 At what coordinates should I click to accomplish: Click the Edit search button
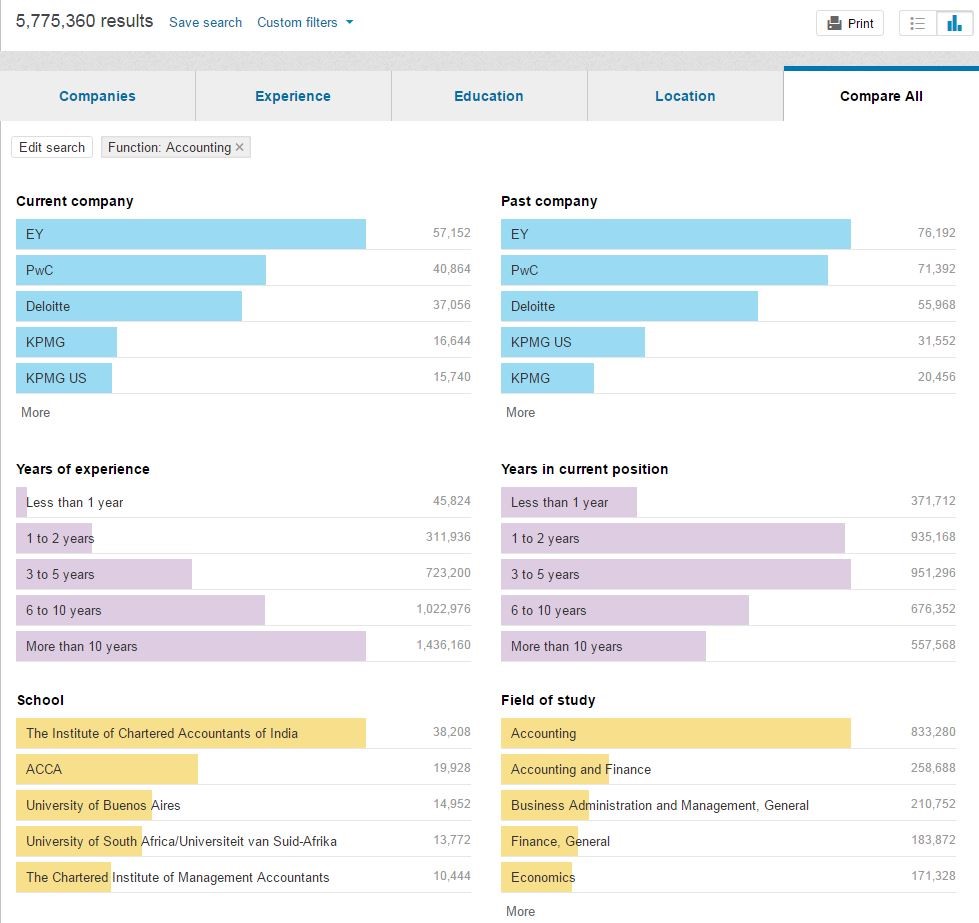[x=52, y=147]
